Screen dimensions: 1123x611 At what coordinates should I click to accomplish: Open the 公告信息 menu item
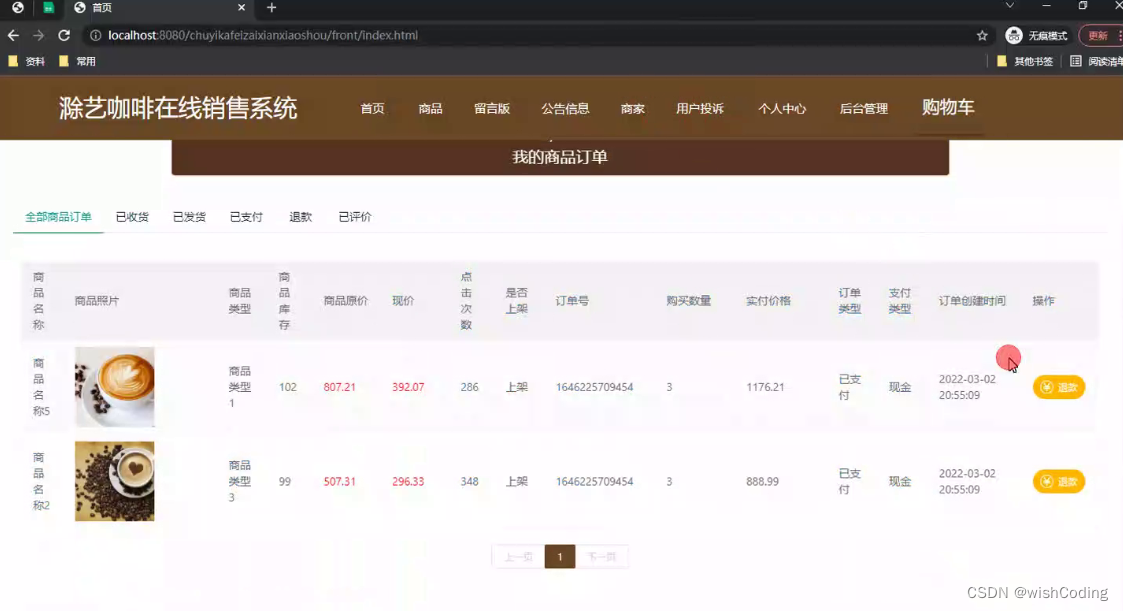pos(565,109)
